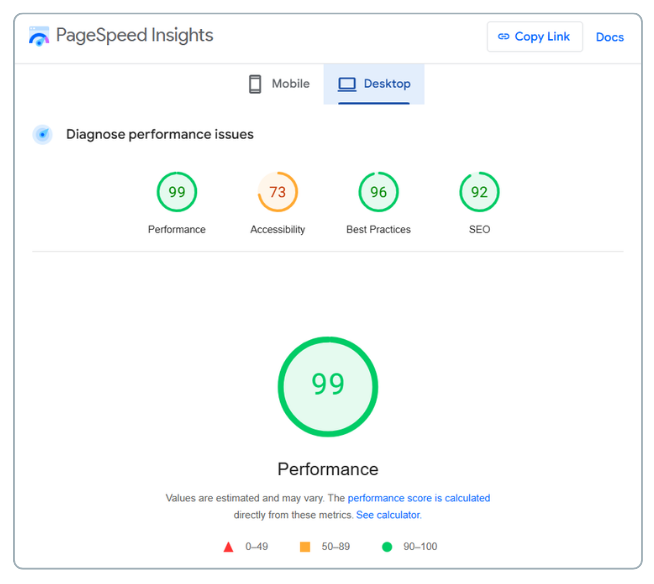Viewport: 654px width, 584px height.
Task: Select the 96 Best Practices score gauge
Action: (x=379, y=192)
